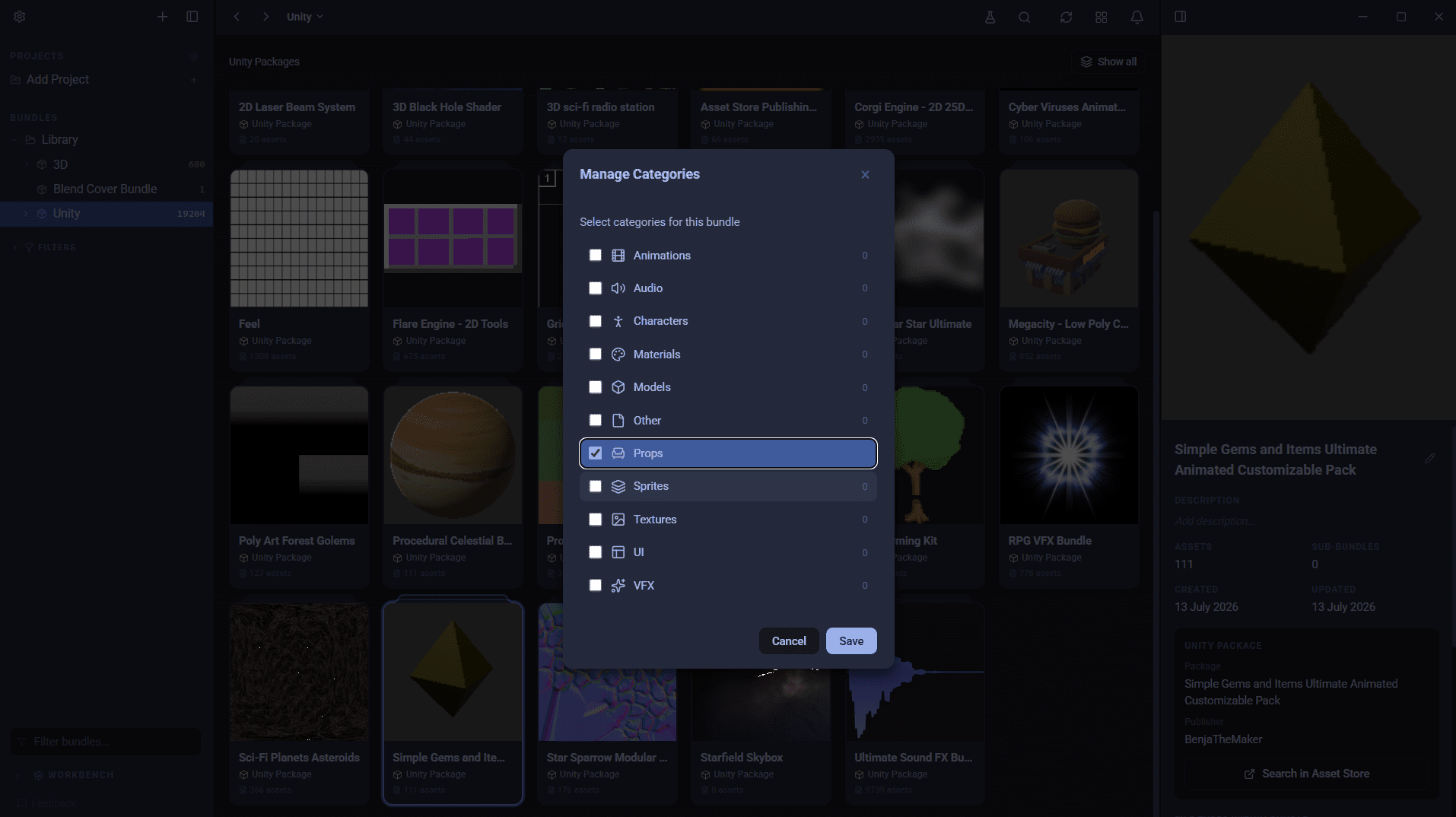Expand the 3D bundle node
1456x817 pixels.
click(27, 164)
